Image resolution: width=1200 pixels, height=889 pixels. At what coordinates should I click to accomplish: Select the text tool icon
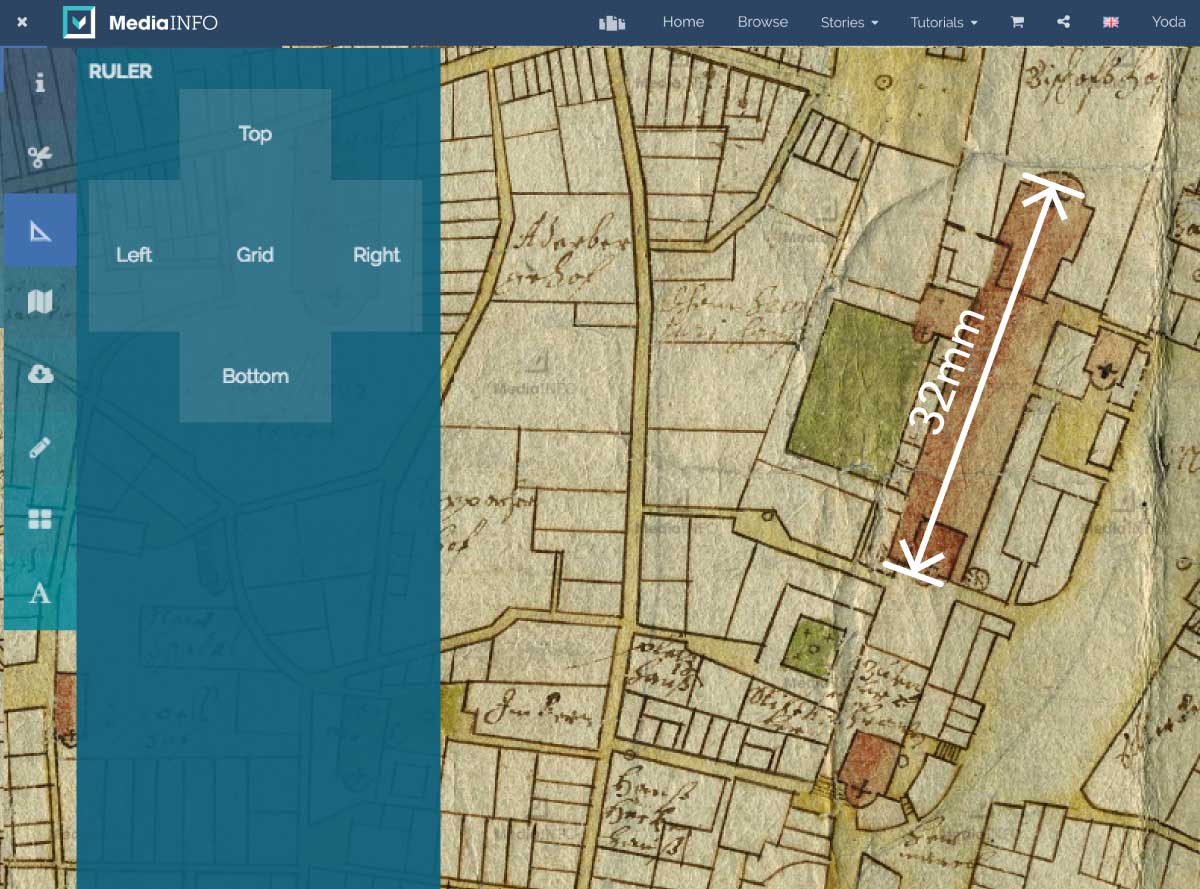coord(40,593)
